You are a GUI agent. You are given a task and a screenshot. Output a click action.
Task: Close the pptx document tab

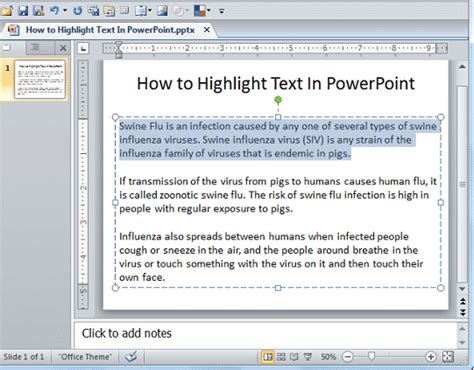click(x=207, y=30)
